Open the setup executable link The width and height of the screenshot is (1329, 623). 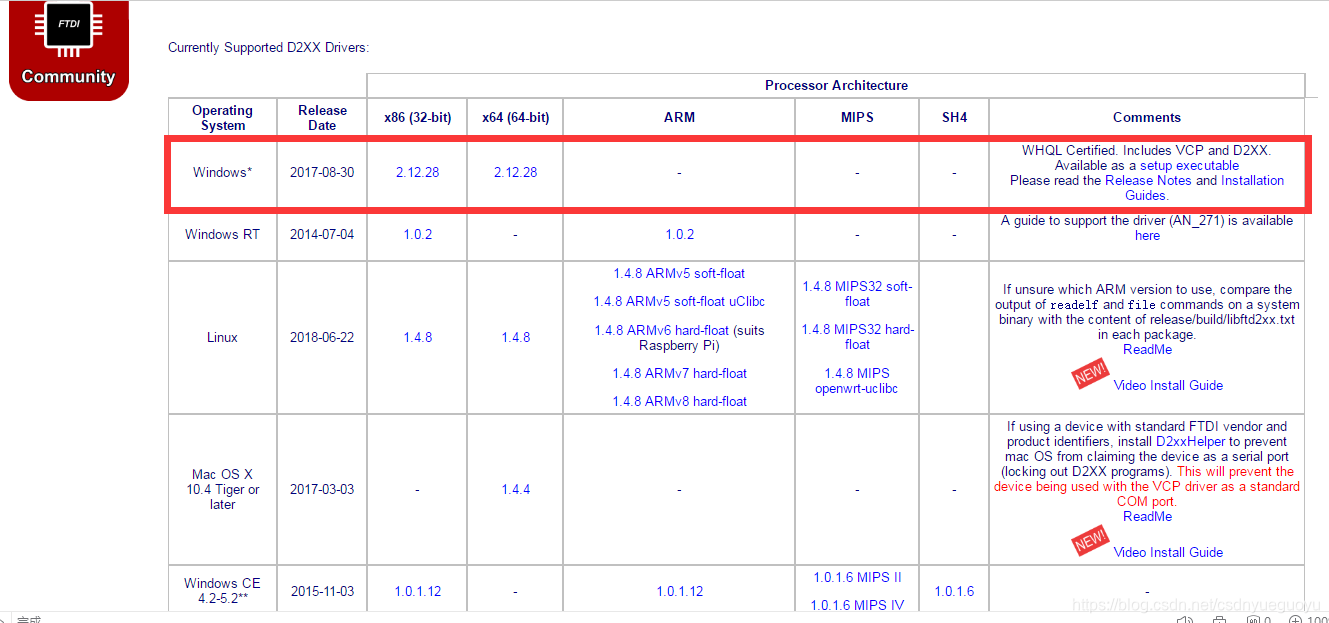click(1189, 165)
